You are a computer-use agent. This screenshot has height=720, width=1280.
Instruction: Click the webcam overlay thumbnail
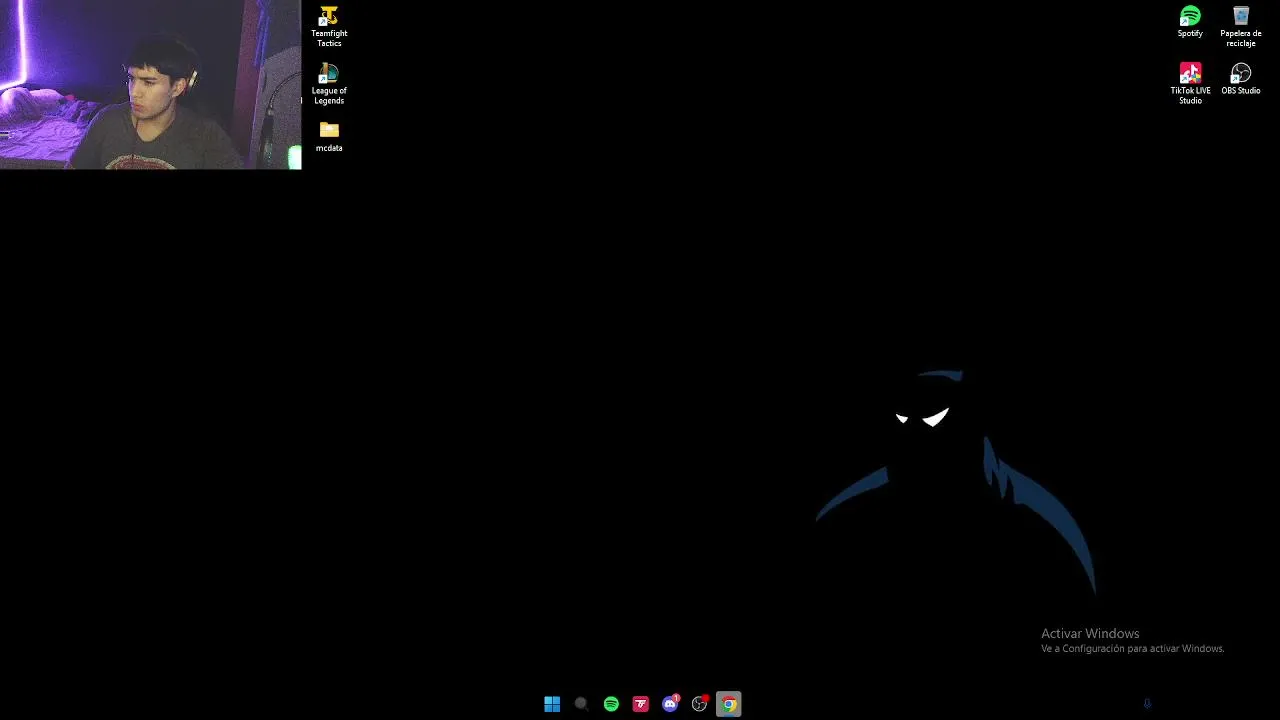pos(150,84)
